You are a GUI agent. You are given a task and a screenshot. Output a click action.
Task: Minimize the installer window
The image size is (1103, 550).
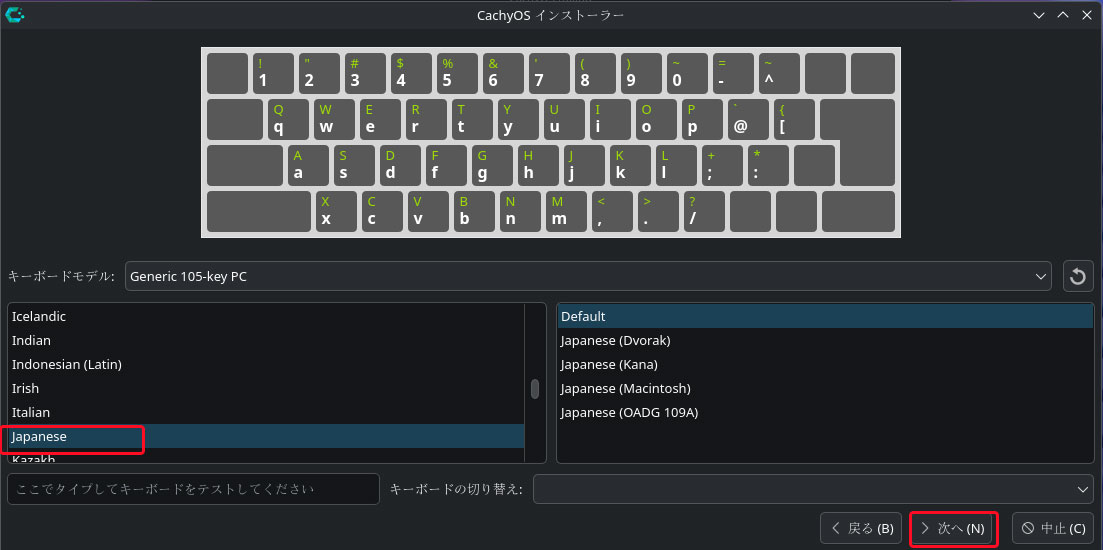coord(1038,15)
